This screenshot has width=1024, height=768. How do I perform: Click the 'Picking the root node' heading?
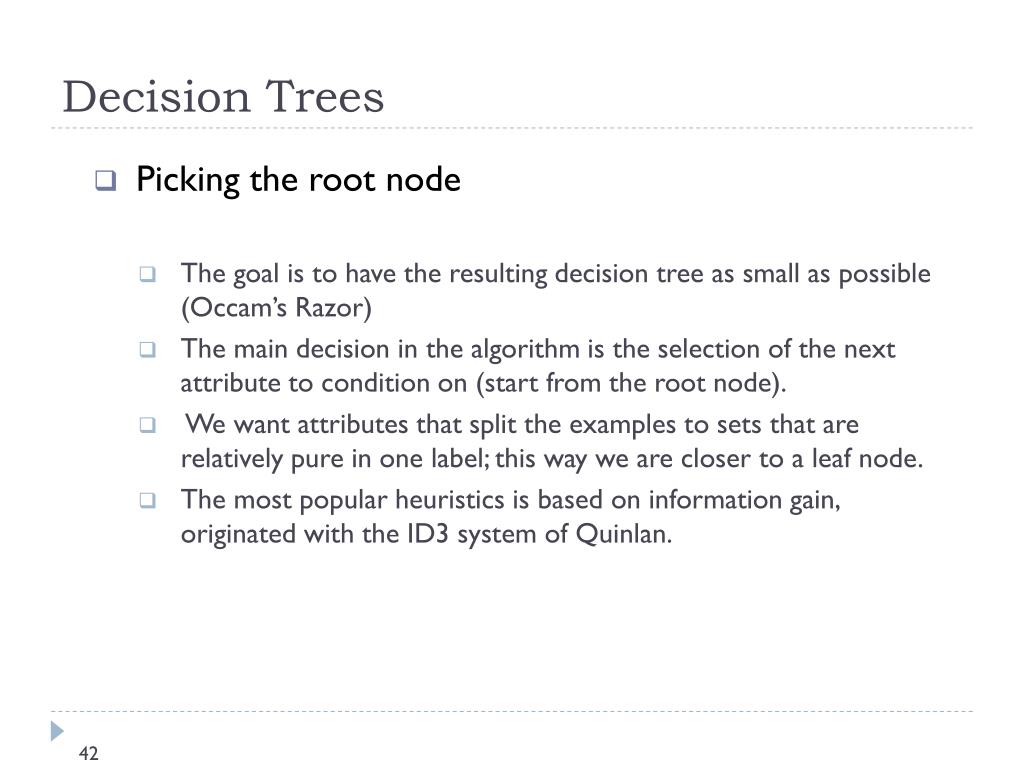[x=298, y=180]
